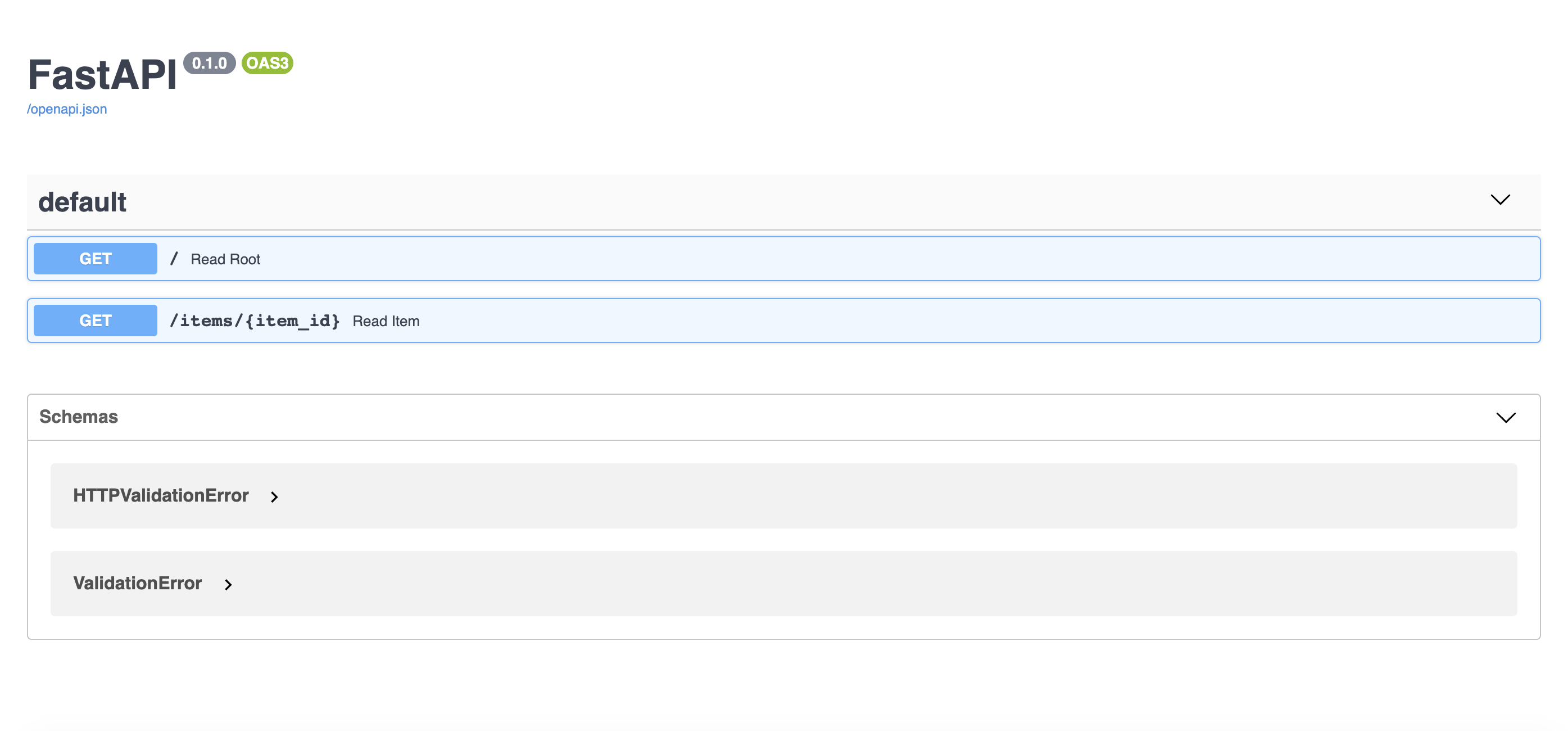This screenshot has width=1568, height=731.
Task: Click the GET badge for Read Root
Action: pos(96,259)
